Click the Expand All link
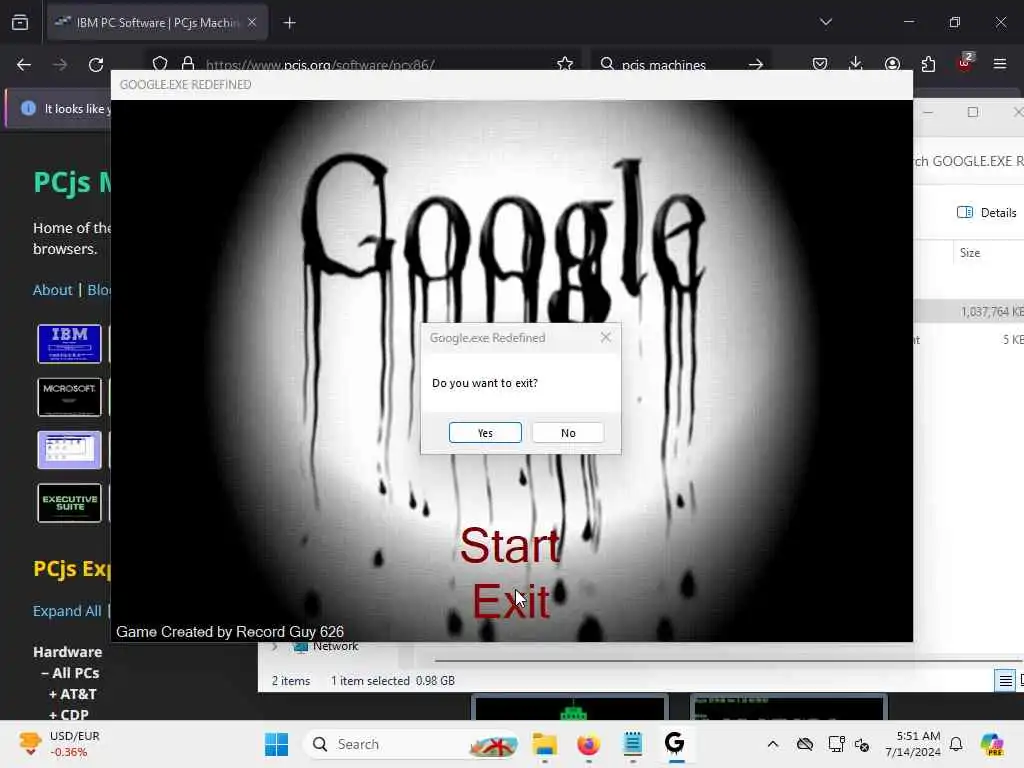Image resolution: width=1024 pixels, height=768 pixels. (x=67, y=611)
